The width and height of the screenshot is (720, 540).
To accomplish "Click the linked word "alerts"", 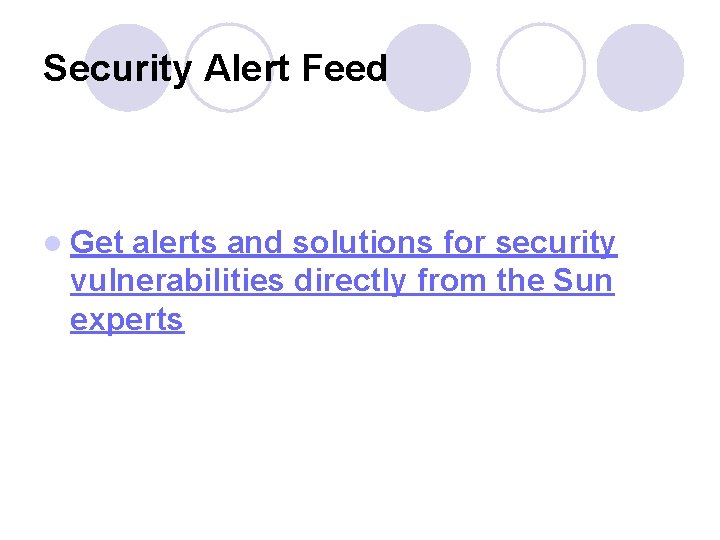I will (174, 242).
